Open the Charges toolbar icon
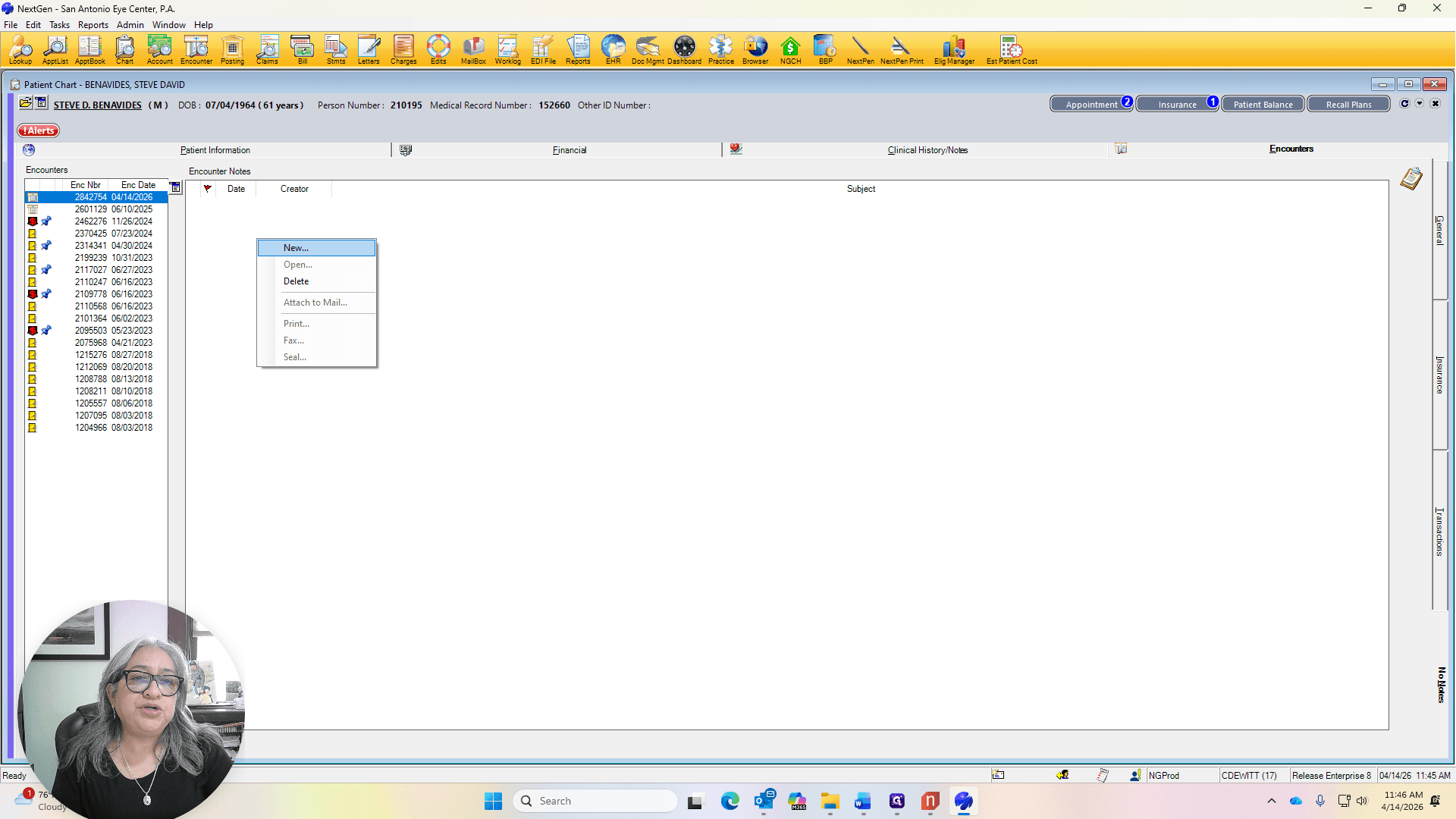 point(403,50)
